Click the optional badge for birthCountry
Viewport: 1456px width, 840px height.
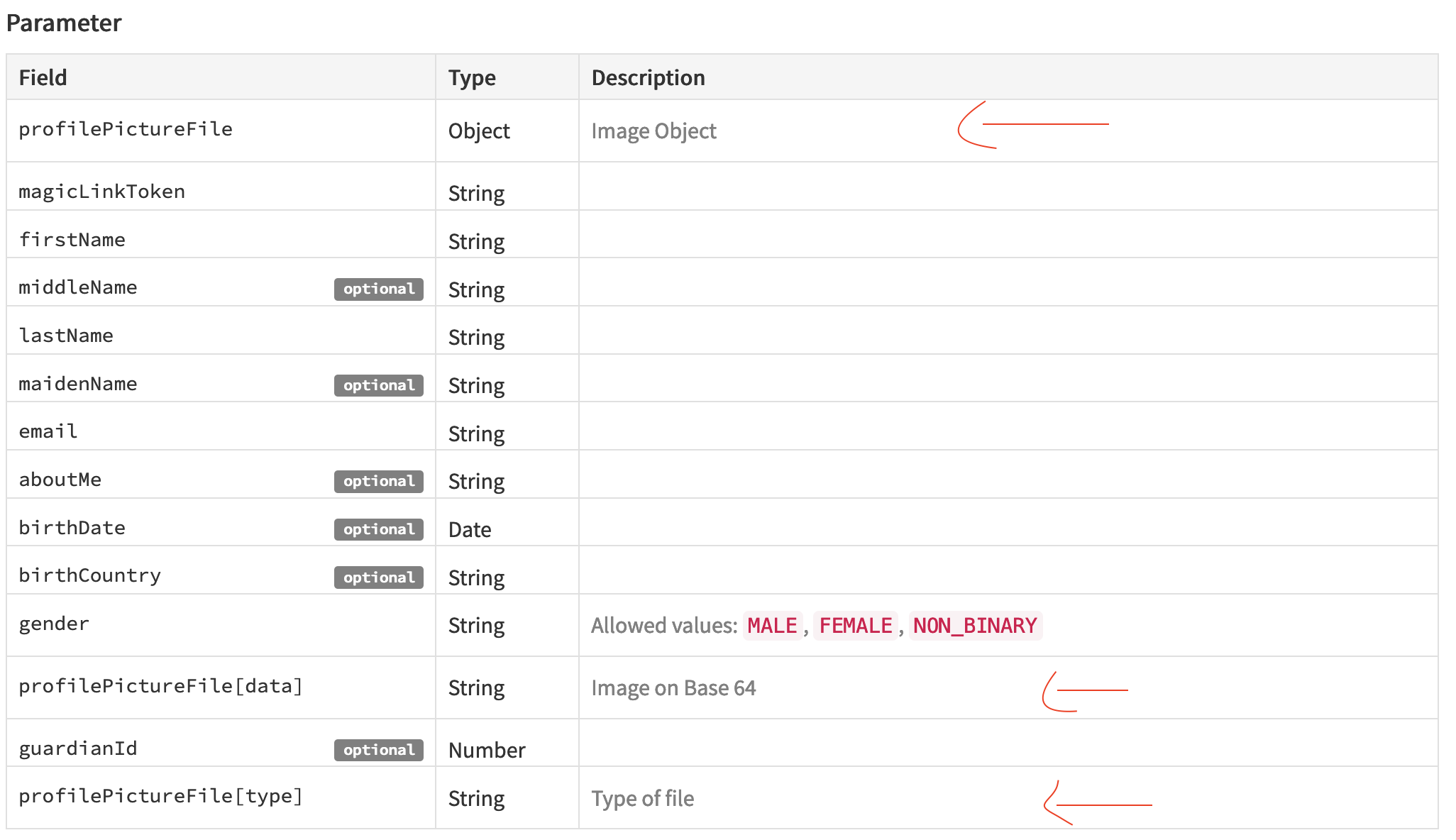point(379,577)
